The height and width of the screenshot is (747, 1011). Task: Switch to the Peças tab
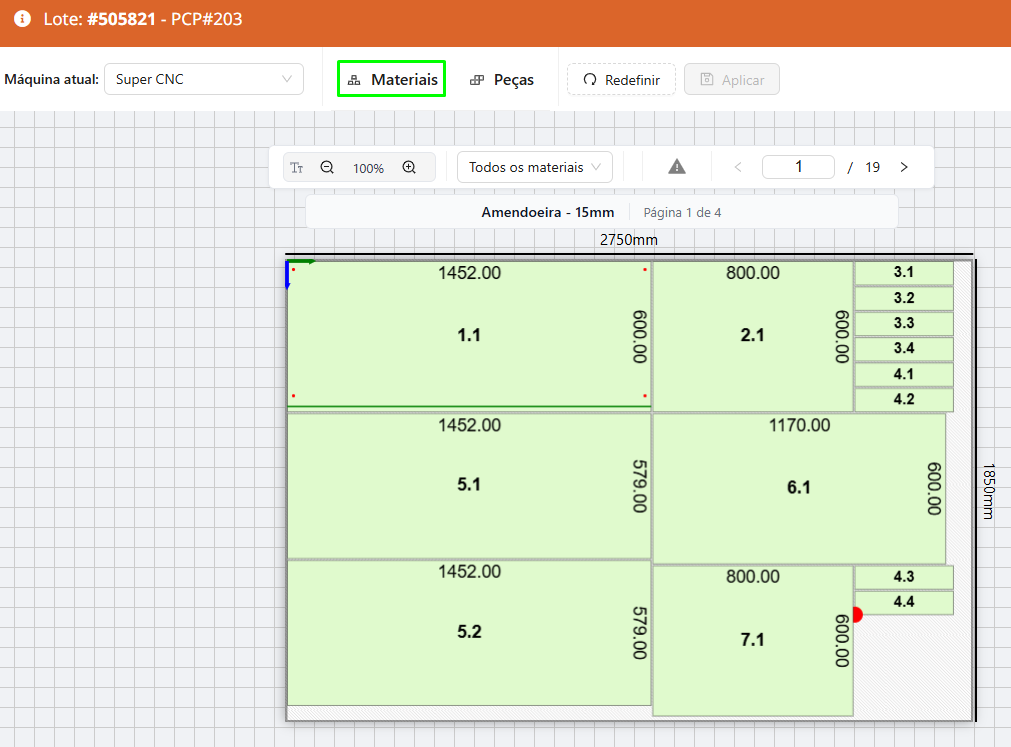[x=502, y=80]
